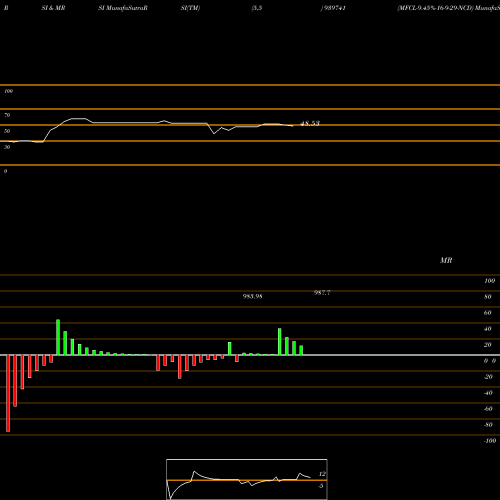The width and height of the screenshot is (500, 500).
Task: Click the RSI axis label 50
Action: coord(7,131)
